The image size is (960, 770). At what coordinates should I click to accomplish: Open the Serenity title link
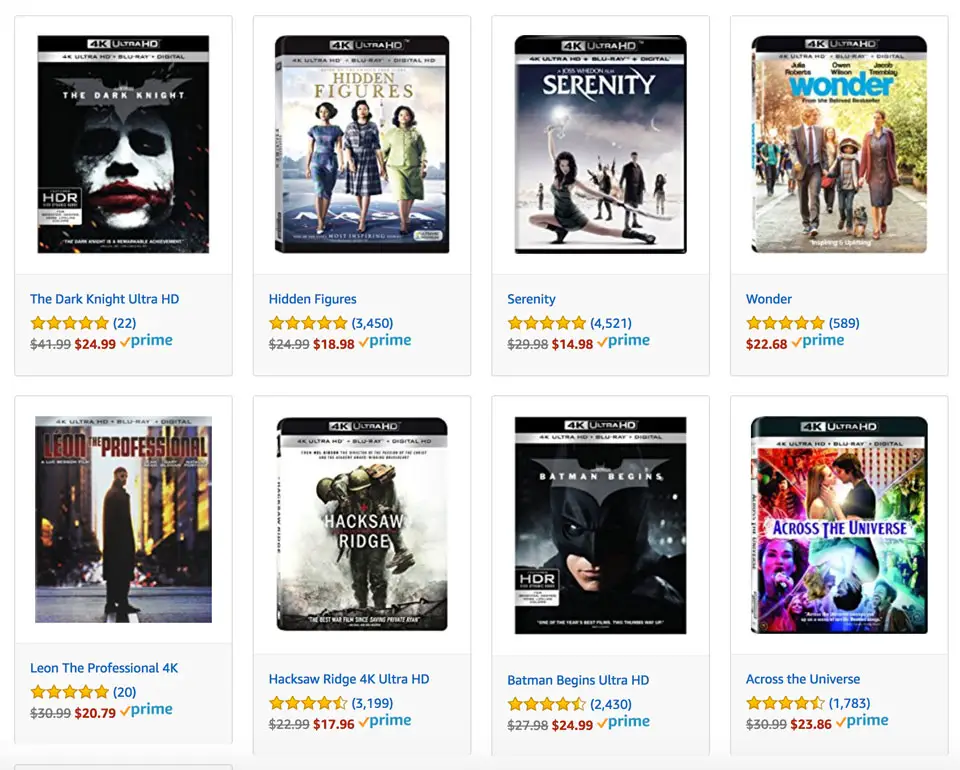point(531,299)
